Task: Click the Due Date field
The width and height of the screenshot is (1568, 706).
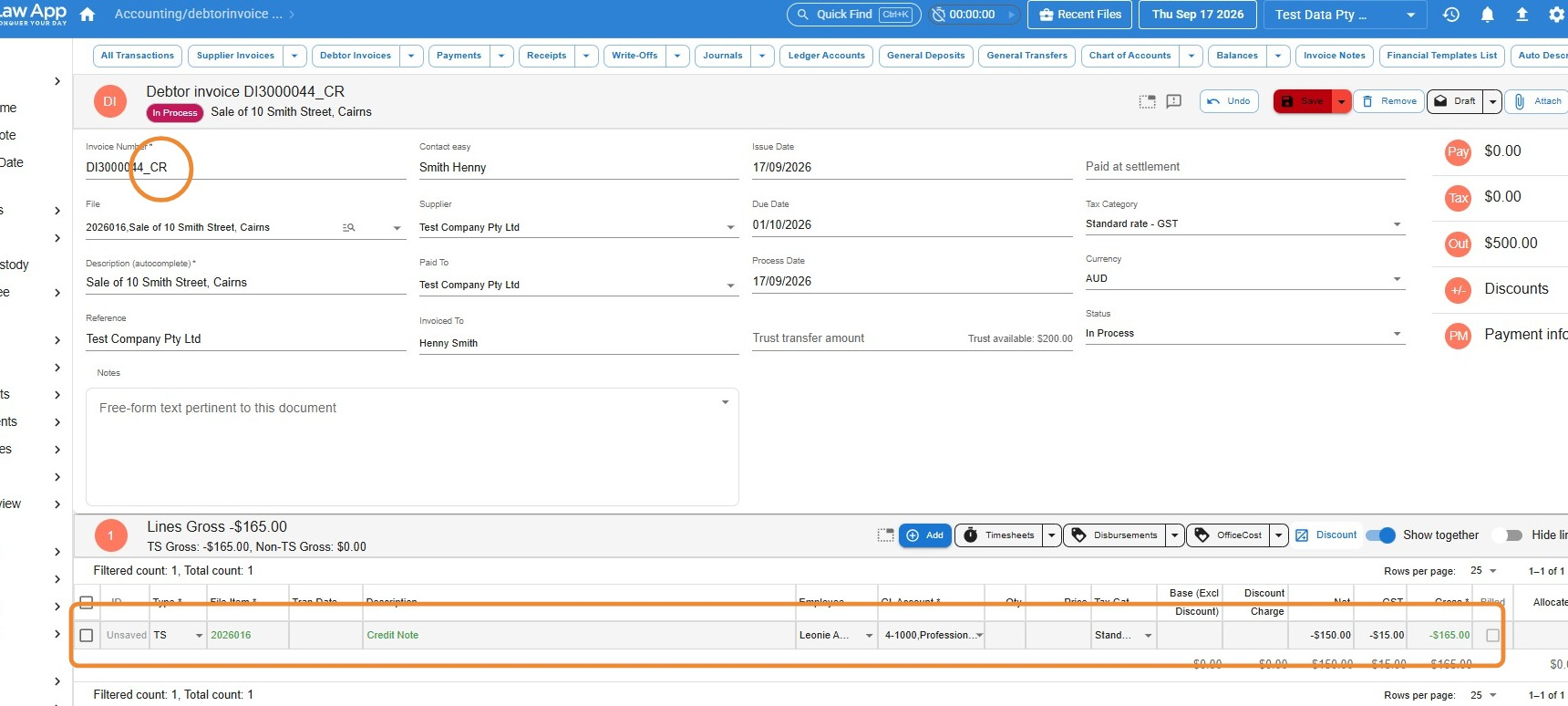Action: coord(912,225)
